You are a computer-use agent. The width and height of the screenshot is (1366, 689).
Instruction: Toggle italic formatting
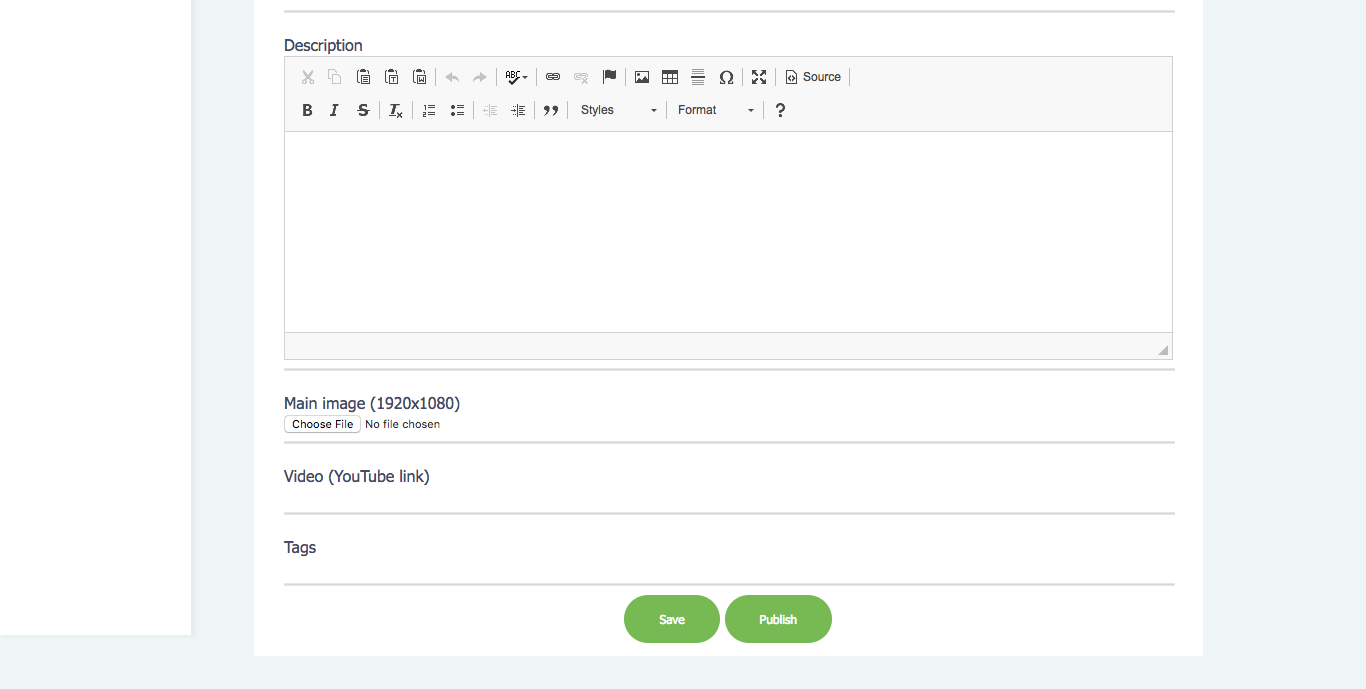click(335, 110)
